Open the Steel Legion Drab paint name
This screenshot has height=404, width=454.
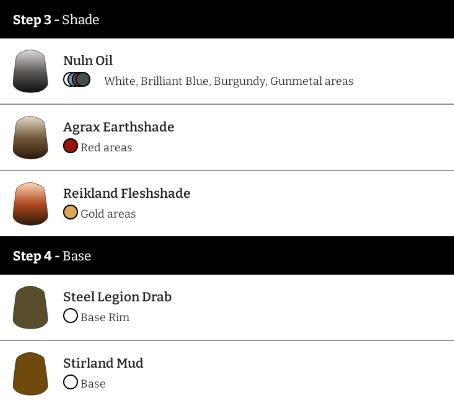(117, 297)
